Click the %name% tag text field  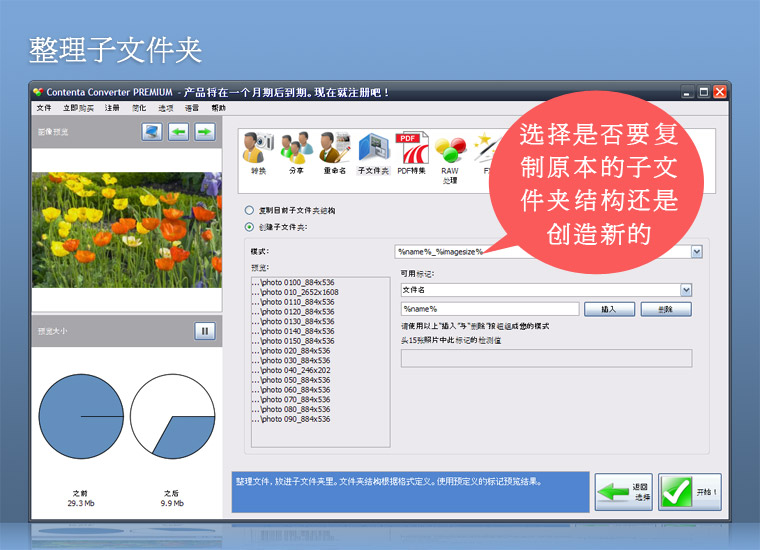[489, 310]
